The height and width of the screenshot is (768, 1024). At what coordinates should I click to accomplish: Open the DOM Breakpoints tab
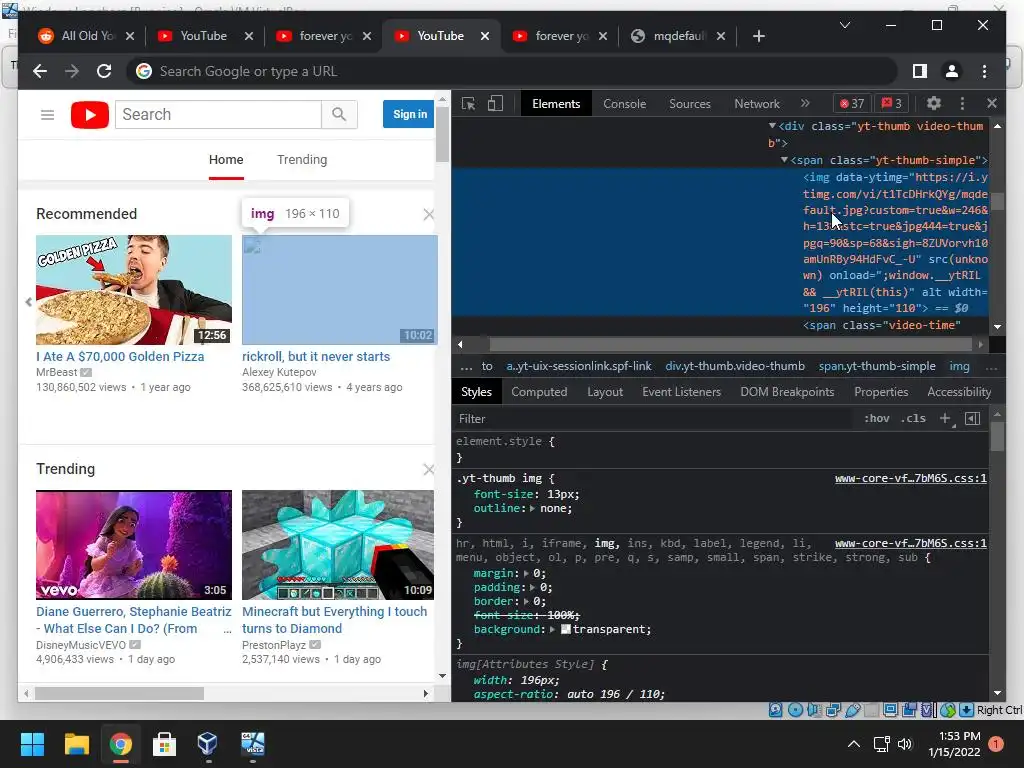787,392
